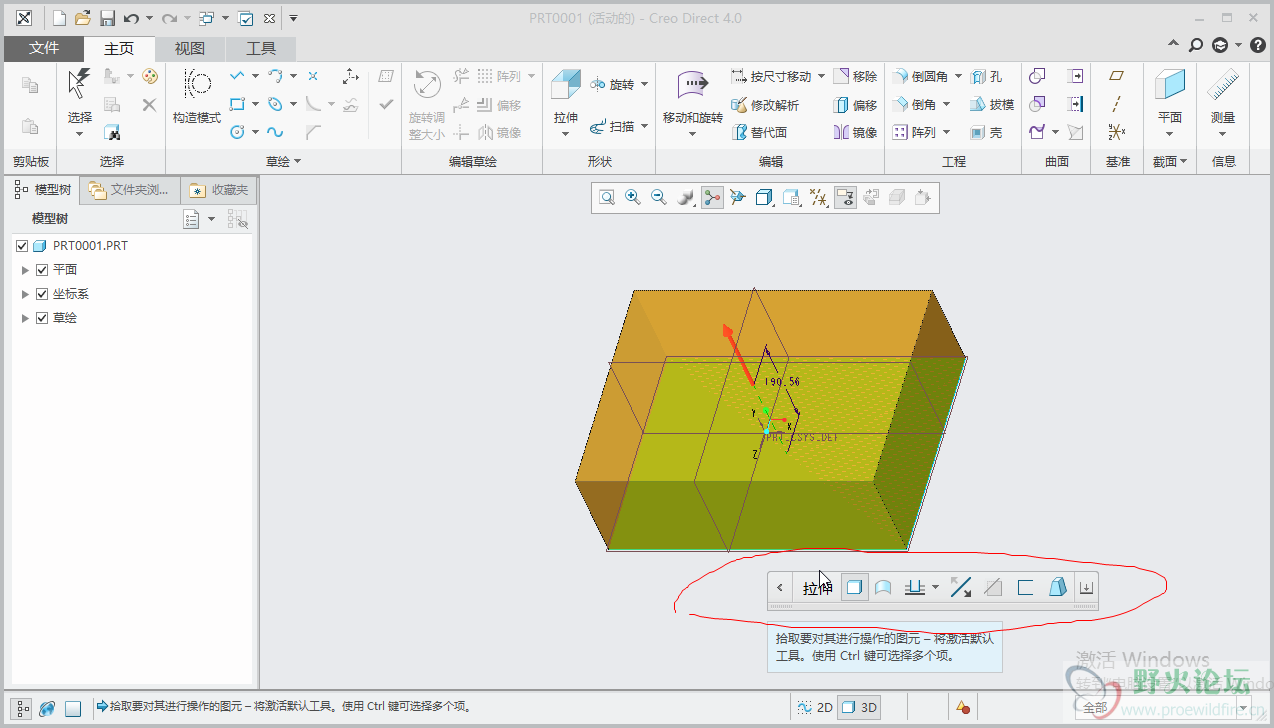
Task: Open the 按尺寸移动 dropdown arrow
Action: click(822, 77)
